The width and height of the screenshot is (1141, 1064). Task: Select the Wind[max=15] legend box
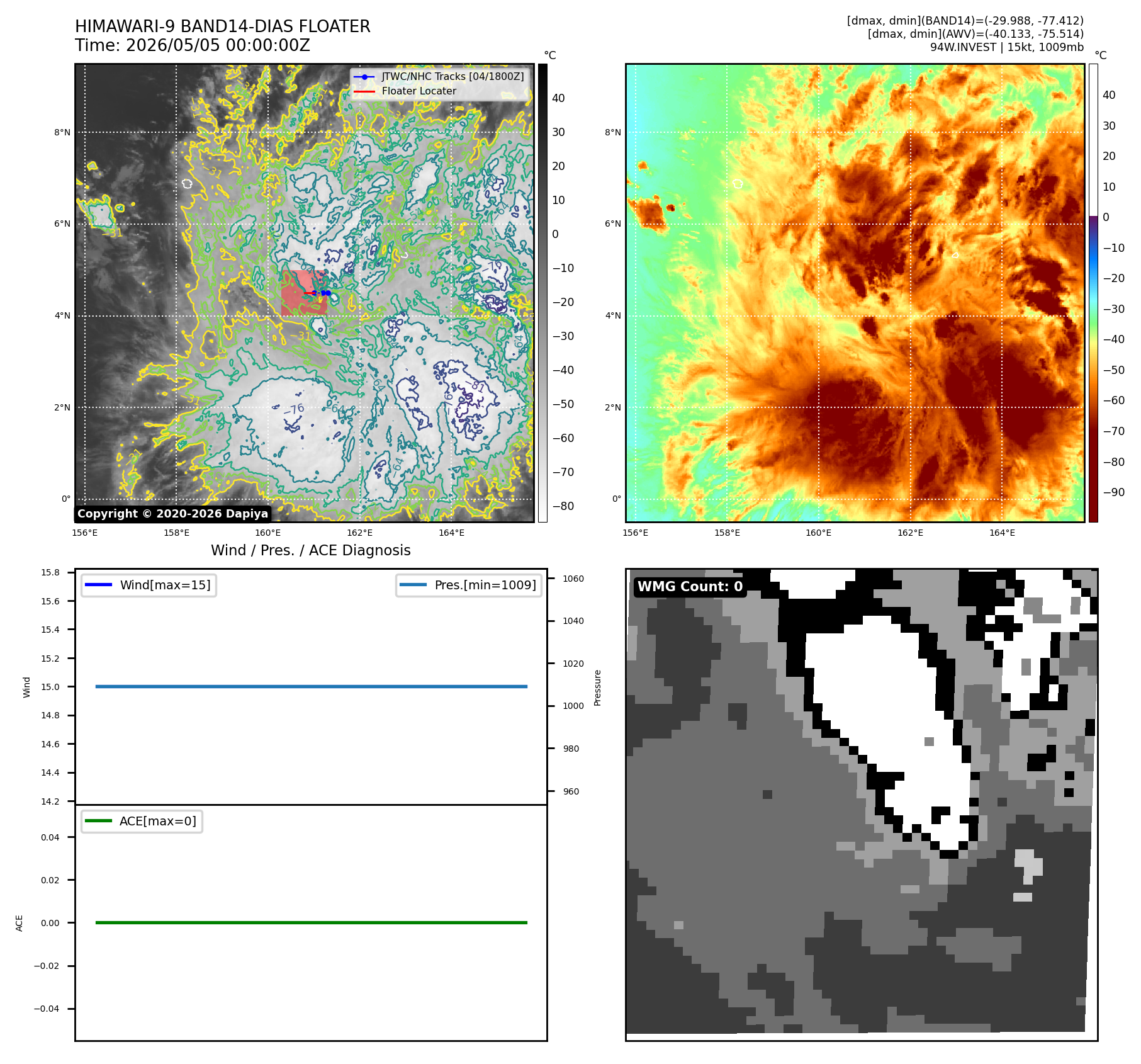tap(149, 585)
